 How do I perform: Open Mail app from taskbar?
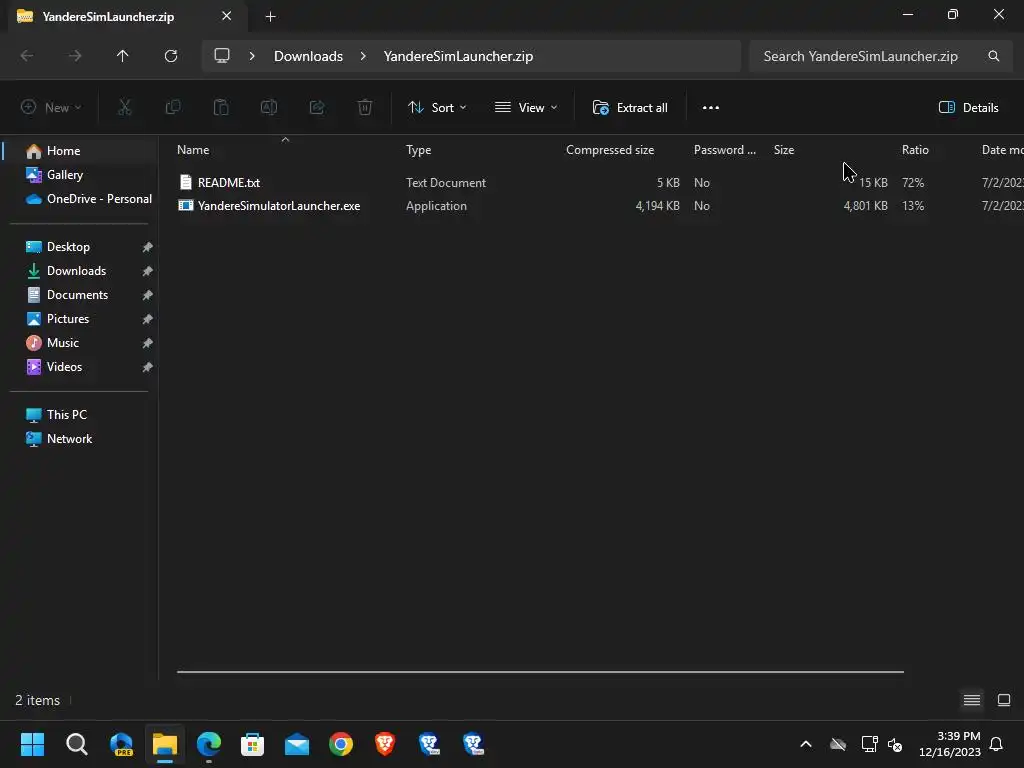click(x=296, y=744)
